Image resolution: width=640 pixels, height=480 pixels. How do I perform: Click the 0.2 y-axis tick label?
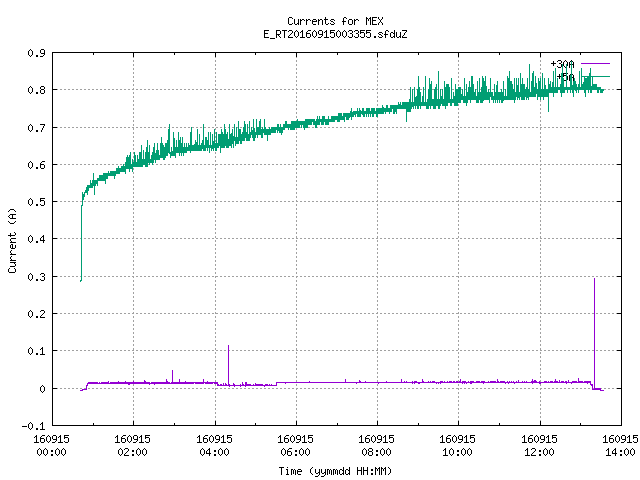[x=36, y=314]
